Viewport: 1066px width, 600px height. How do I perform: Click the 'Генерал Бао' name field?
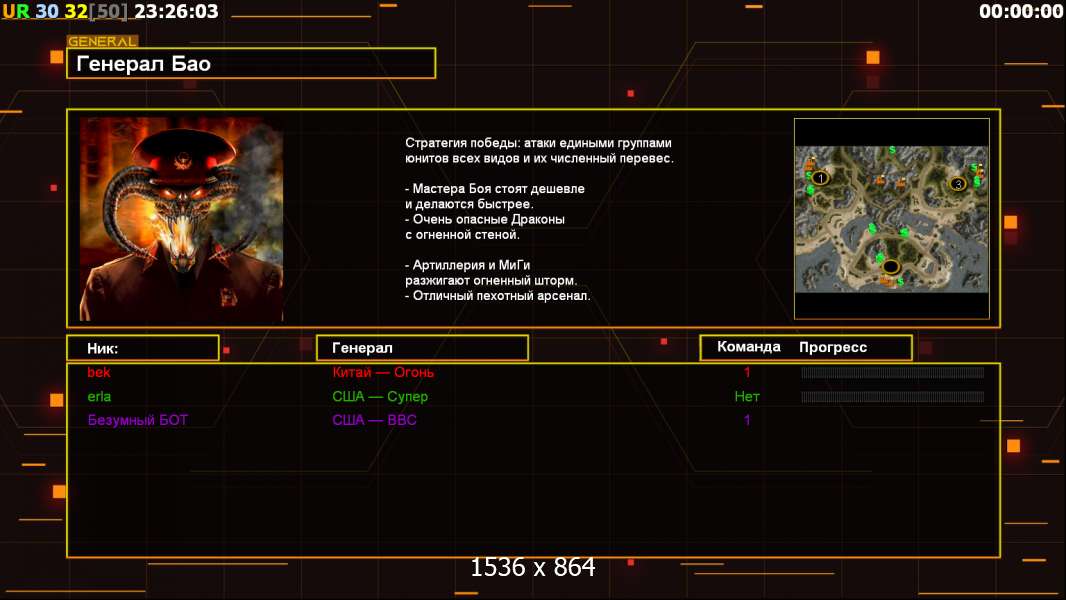pyautogui.click(x=251, y=63)
